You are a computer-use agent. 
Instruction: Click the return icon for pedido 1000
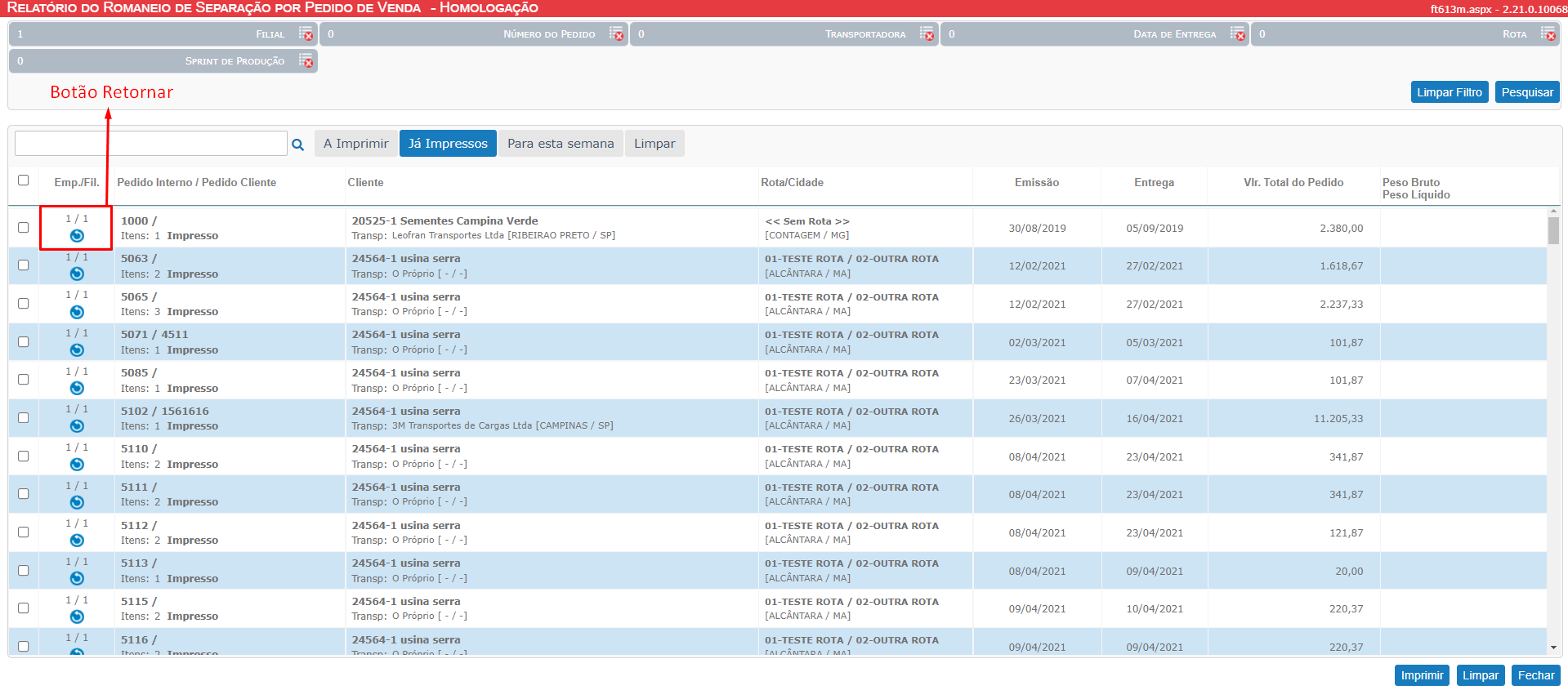point(77,236)
